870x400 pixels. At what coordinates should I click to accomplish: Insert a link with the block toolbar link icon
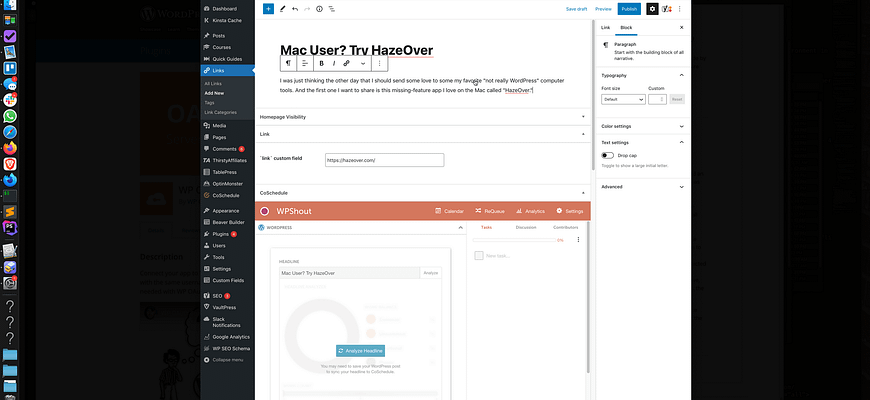(x=346, y=63)
